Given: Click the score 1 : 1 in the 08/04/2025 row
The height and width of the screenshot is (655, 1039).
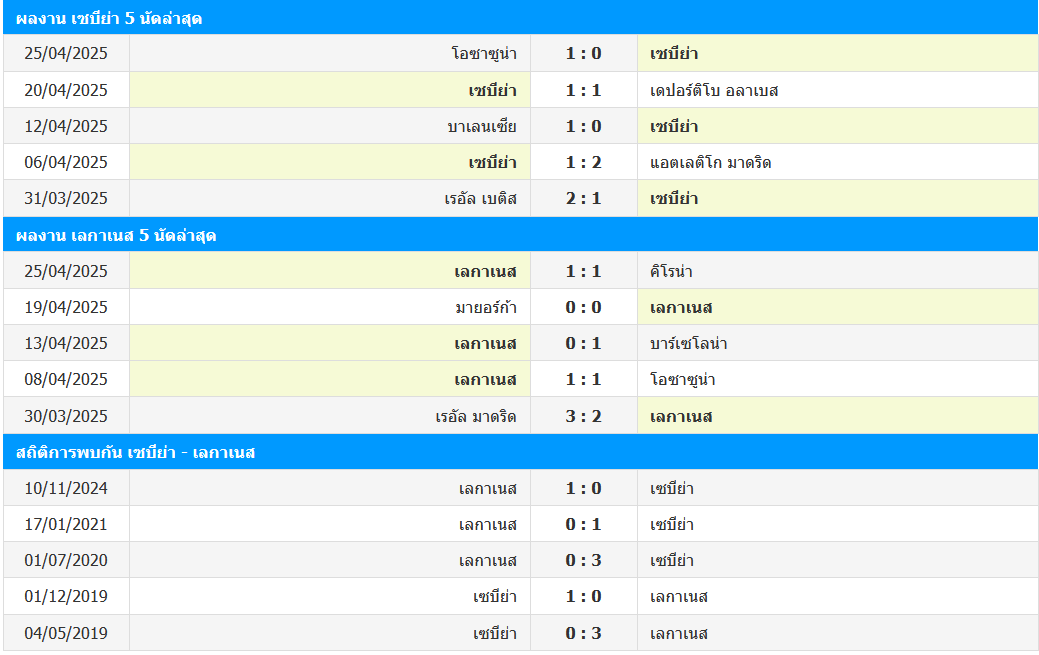Looking at the screenshot, I should click(x=584, y=379).
